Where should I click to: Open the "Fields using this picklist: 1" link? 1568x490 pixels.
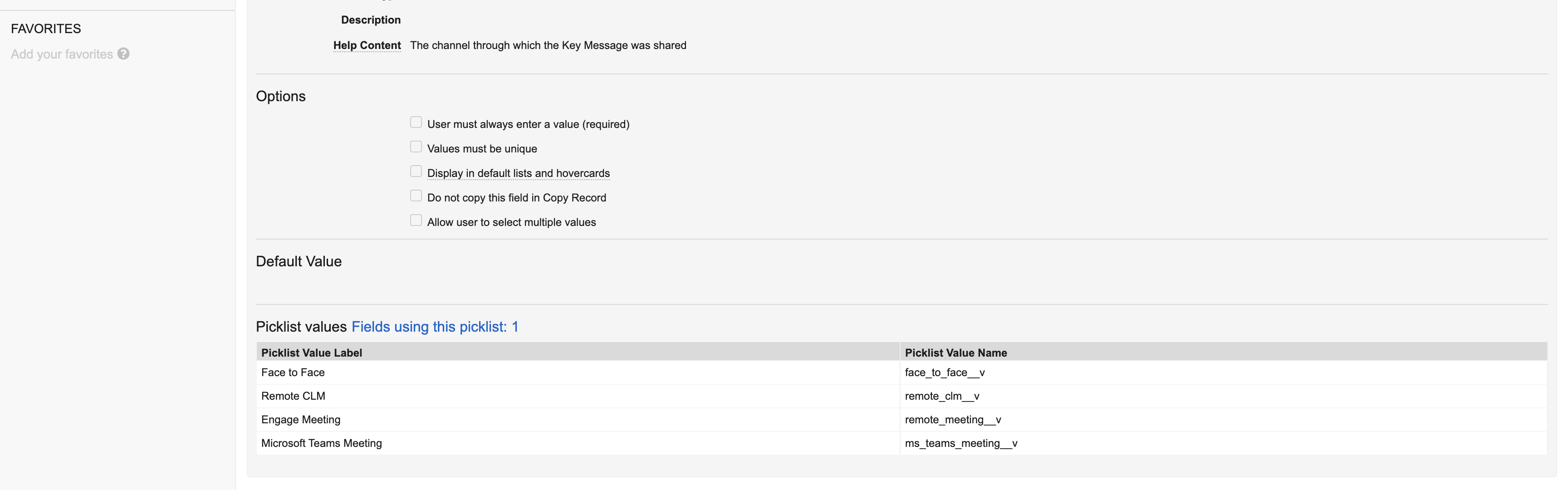(435, 327)
